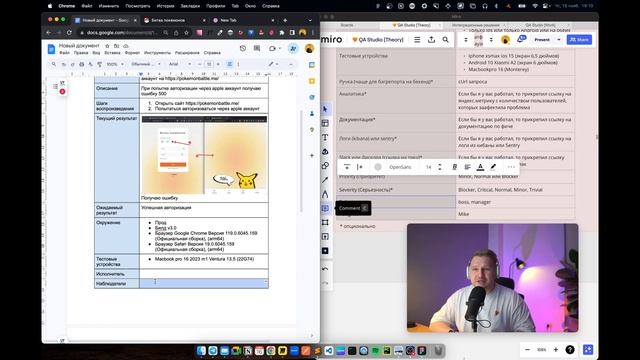
Task: Click Docs share people button
Action: point(293,49)
